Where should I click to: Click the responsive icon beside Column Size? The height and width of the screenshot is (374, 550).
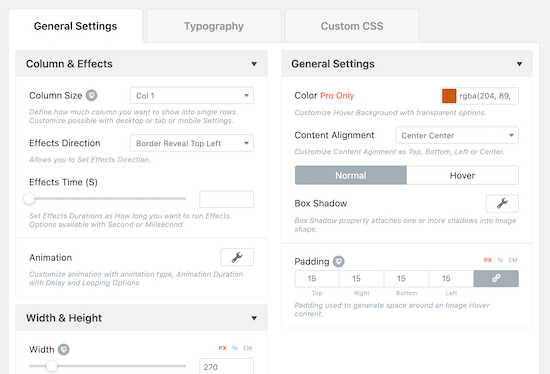(92, 95)
